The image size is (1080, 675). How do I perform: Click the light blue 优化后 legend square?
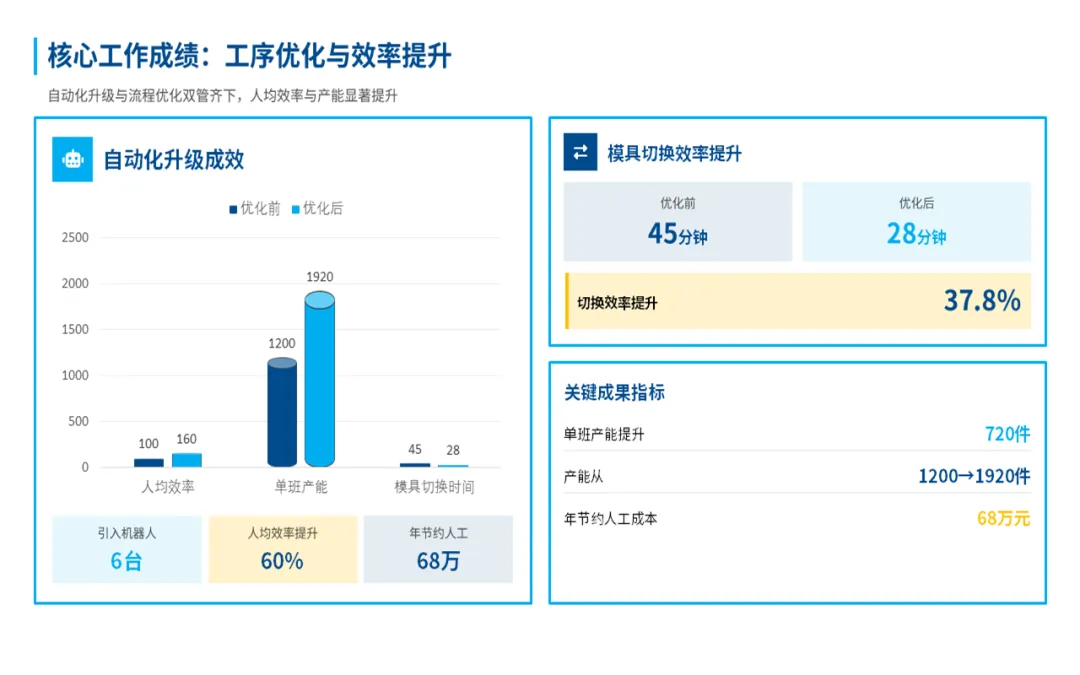point(295,209)
